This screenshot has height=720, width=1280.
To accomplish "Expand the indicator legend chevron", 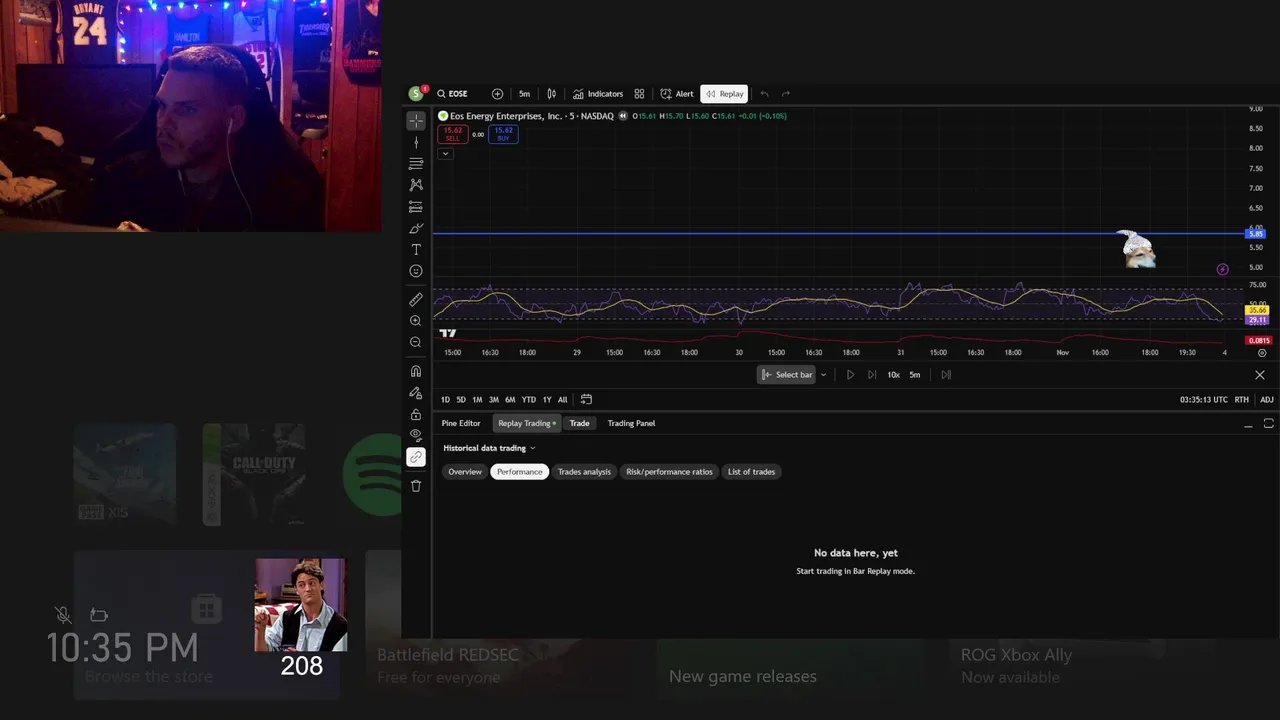I will coord(445,153).
